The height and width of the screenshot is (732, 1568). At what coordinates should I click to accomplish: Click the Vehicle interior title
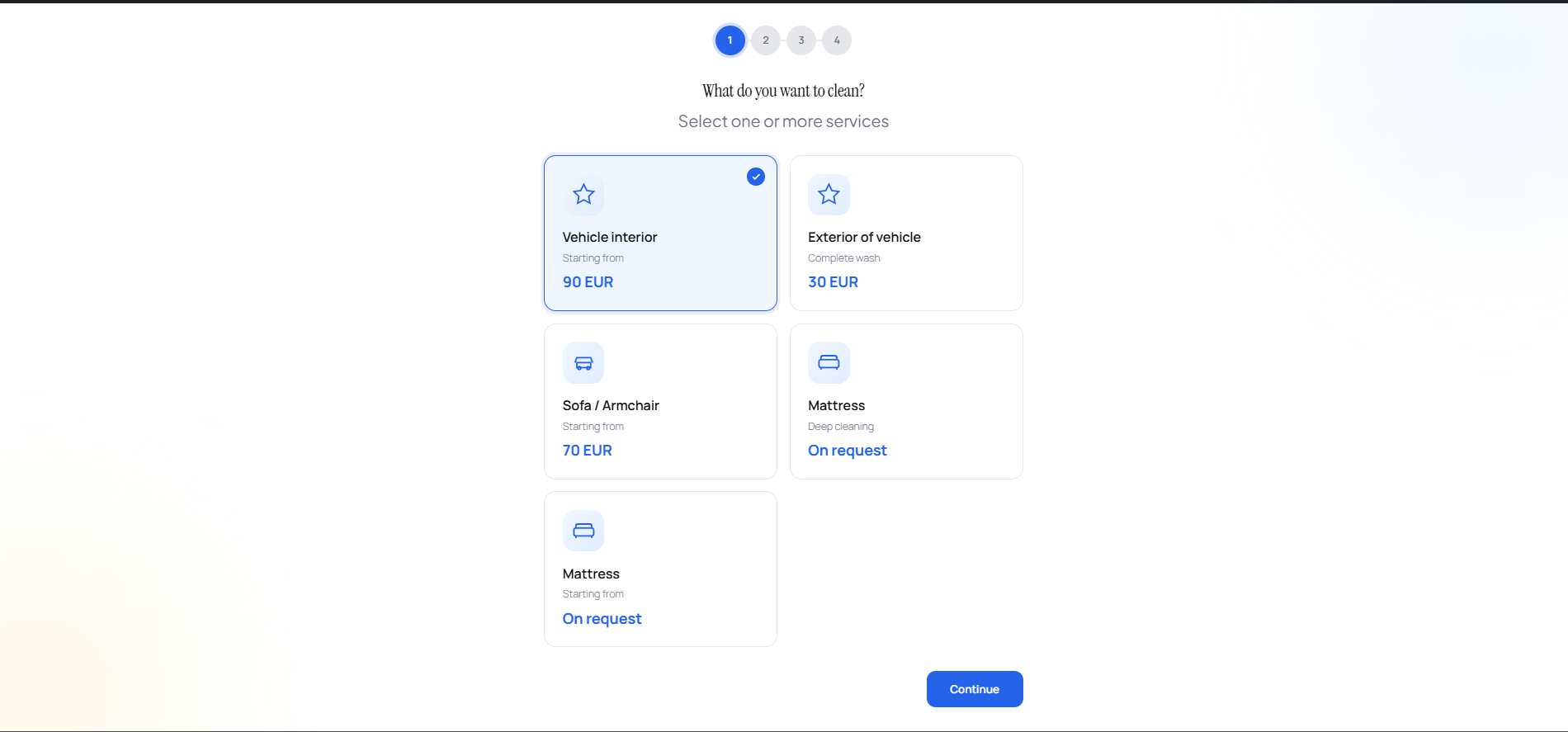click(610, 238)
